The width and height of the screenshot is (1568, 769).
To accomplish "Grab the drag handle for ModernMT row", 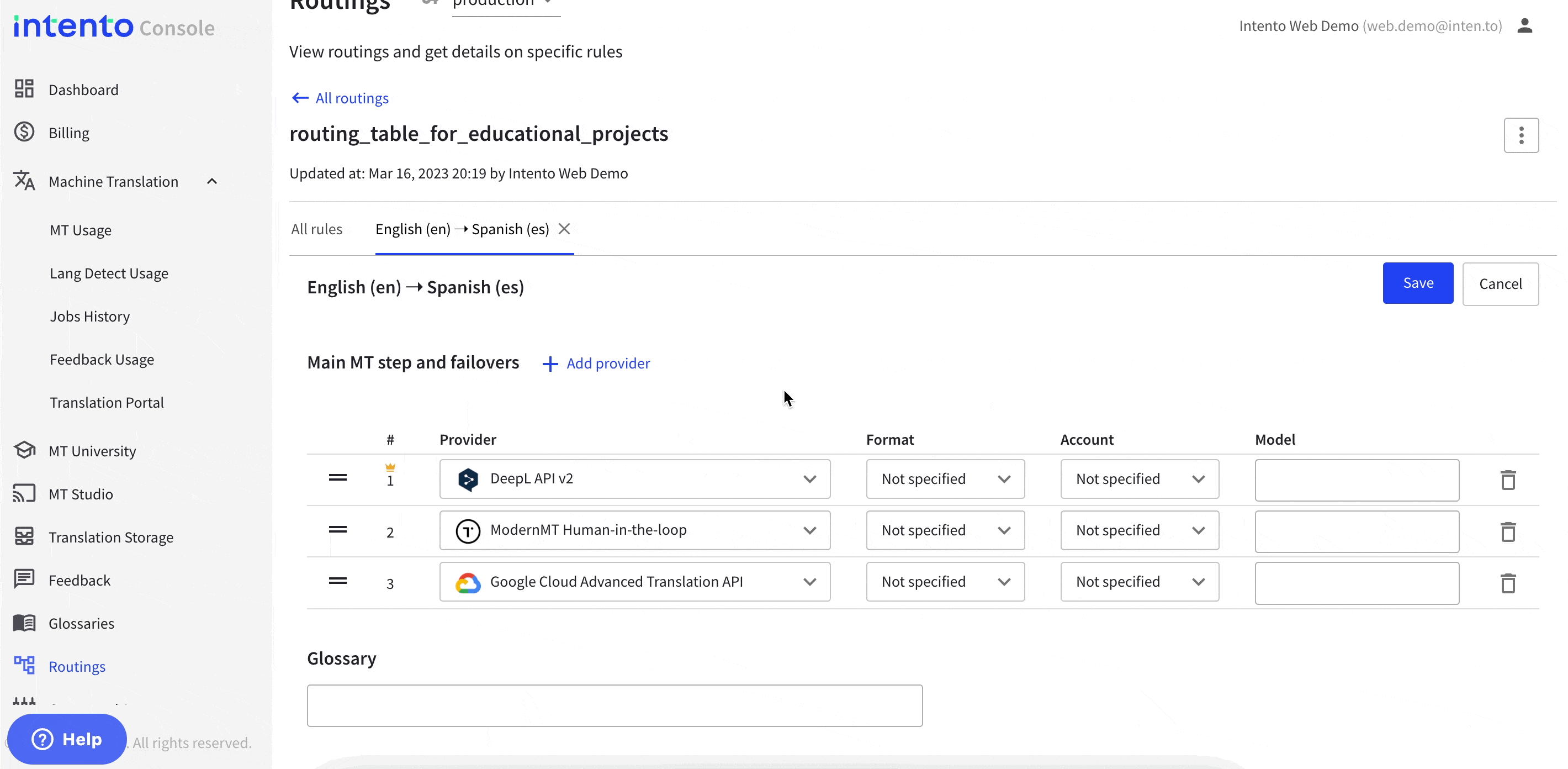I will click(338, 530).
